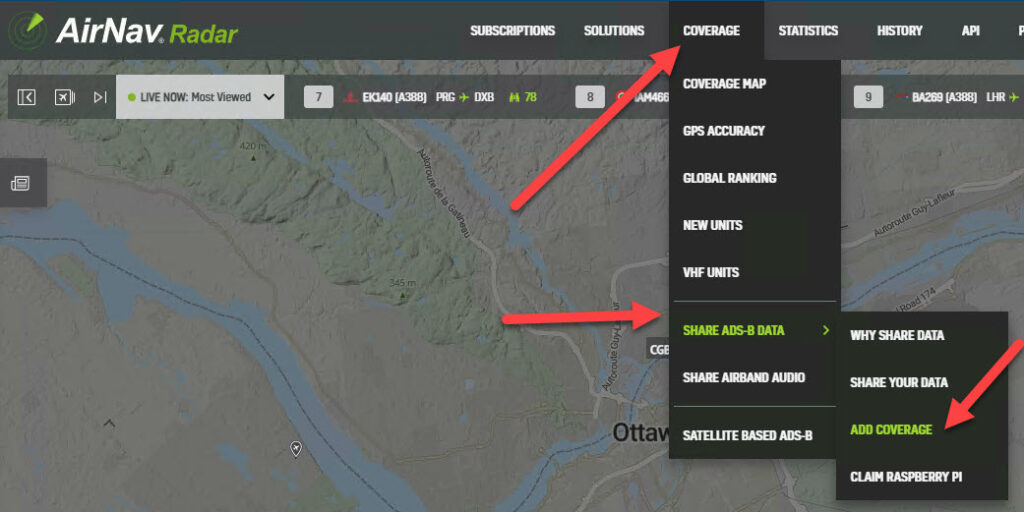The image size is (1024, 512).
Task: Collapse the flight ticker panel icon
Action: click(x=27, y=97)
